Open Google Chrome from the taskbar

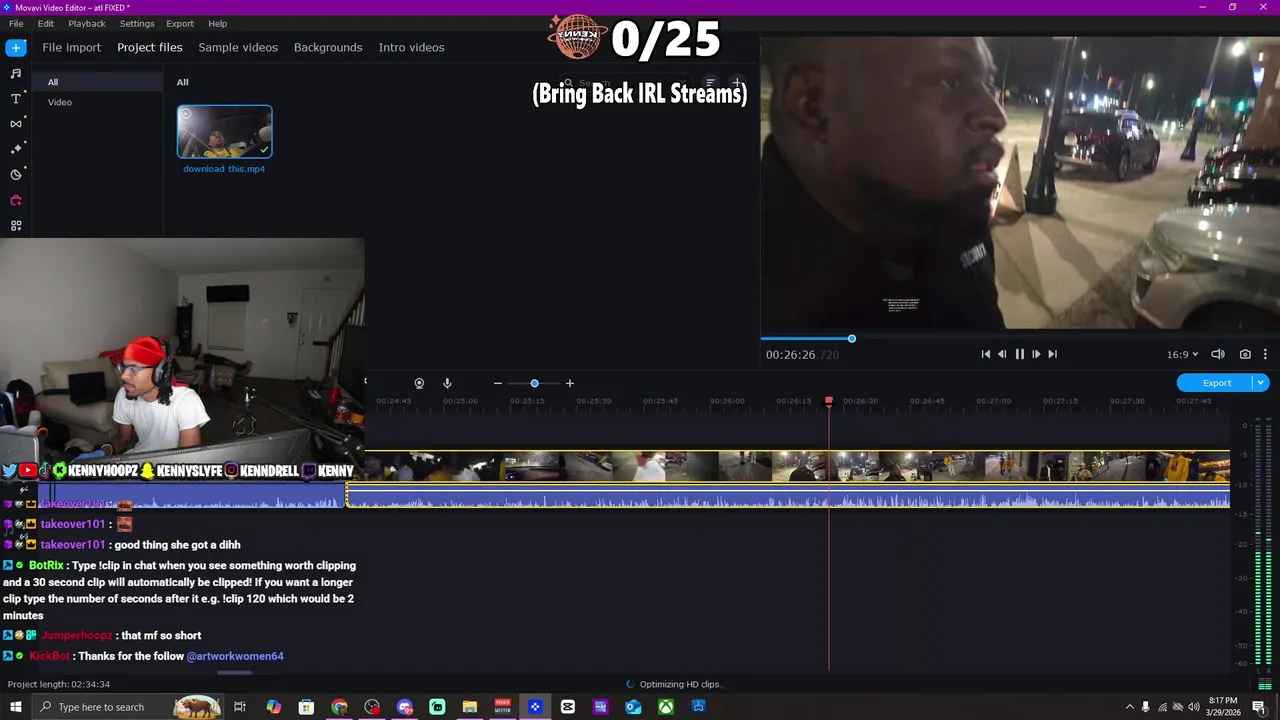click(x=340, y=707)
